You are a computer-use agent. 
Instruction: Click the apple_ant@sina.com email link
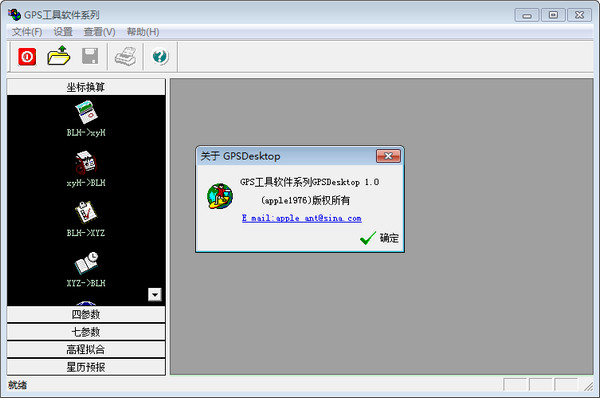pos(302,218)
